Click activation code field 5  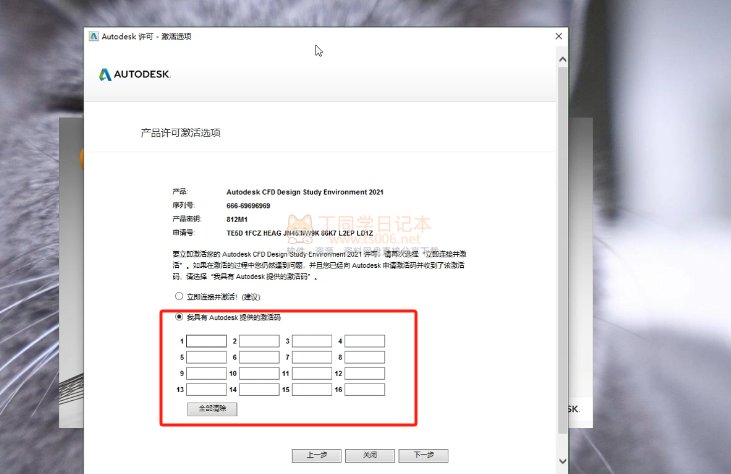click(x=207, y=357)
